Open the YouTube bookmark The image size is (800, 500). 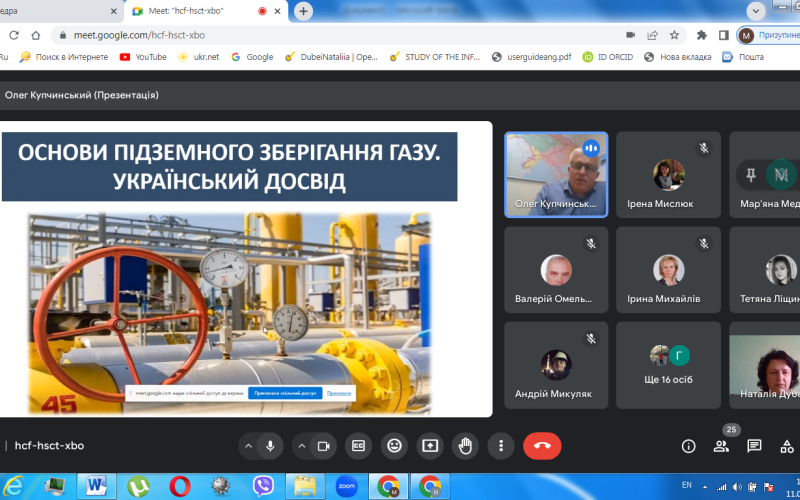coord(143,57)
